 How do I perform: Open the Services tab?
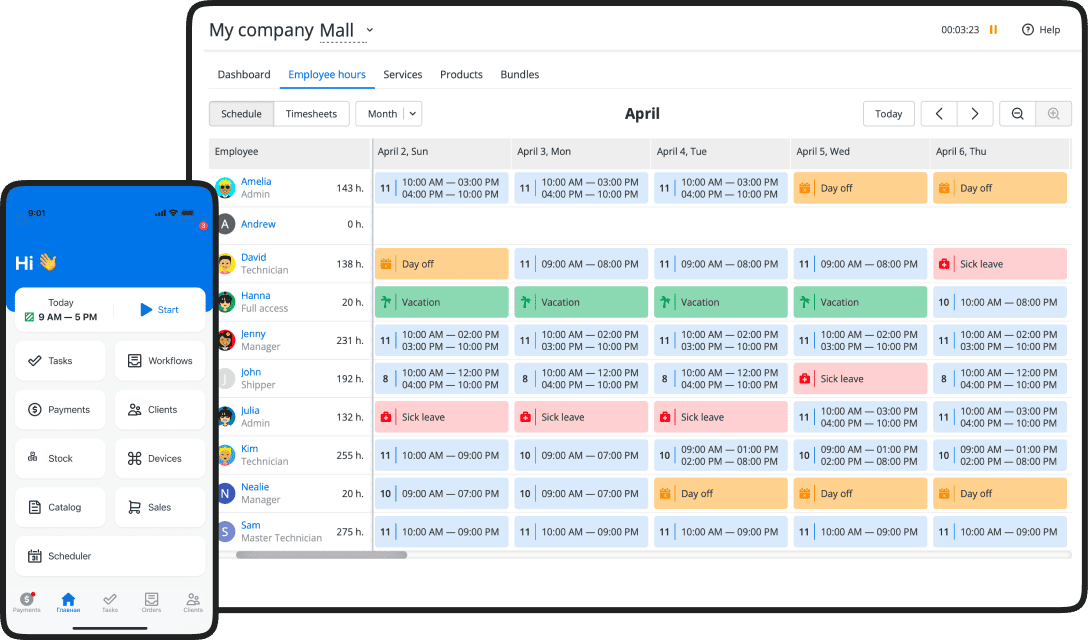(x=402, y=75)
